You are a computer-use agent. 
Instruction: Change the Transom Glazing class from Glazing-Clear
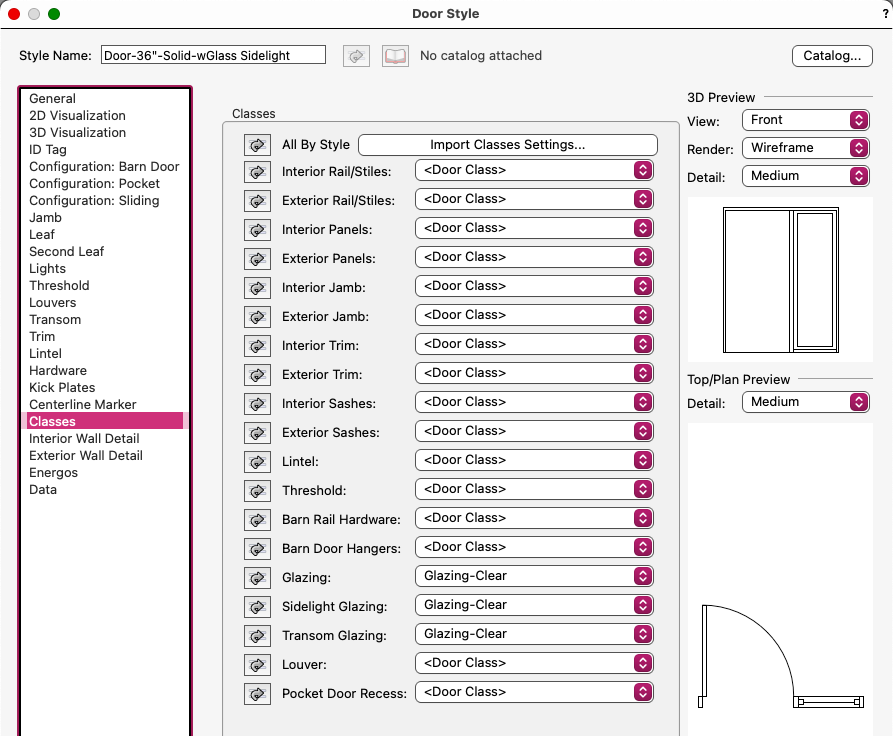coord(534,634)
